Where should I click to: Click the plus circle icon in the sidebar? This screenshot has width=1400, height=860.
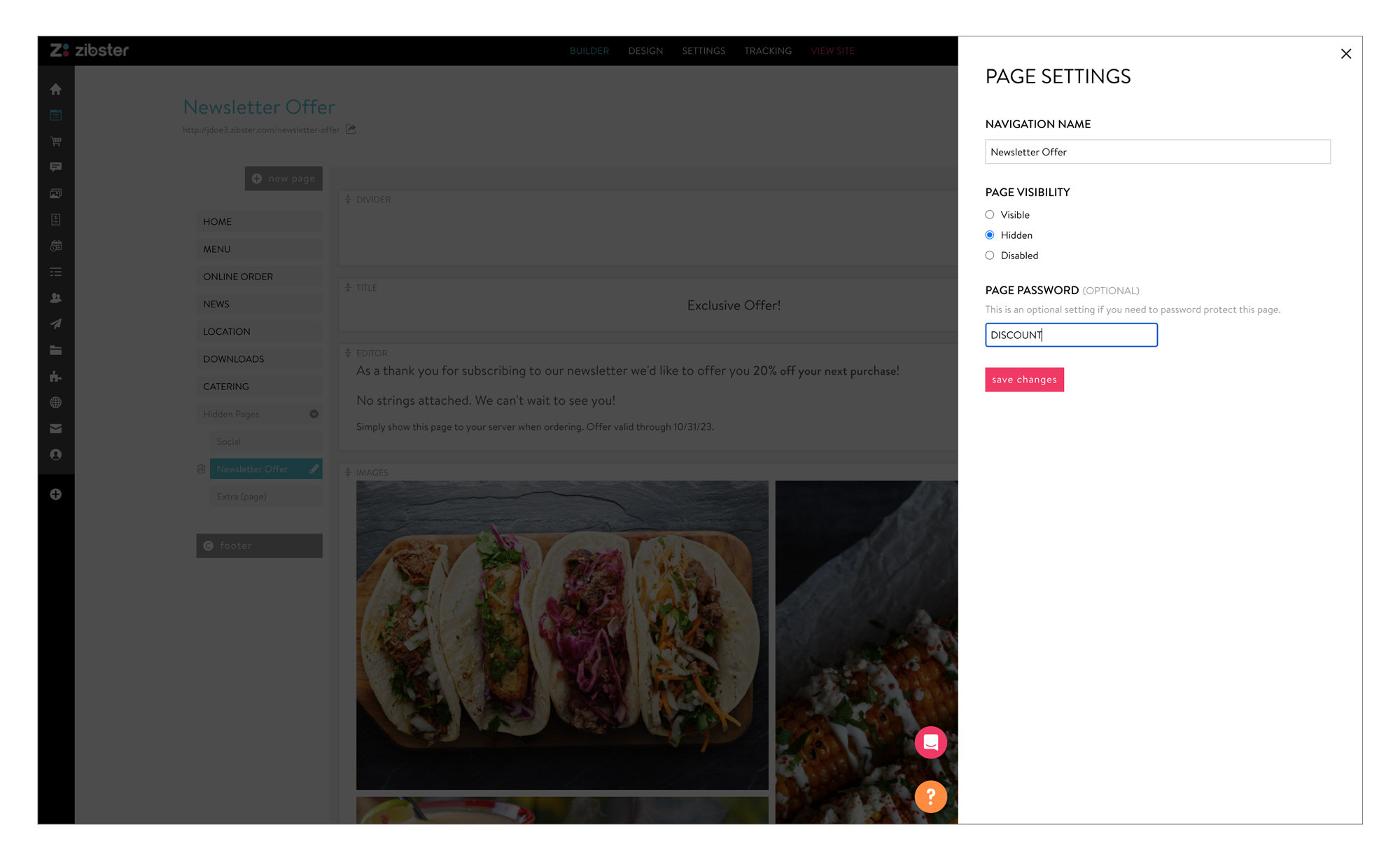click(x=56, y=494)
